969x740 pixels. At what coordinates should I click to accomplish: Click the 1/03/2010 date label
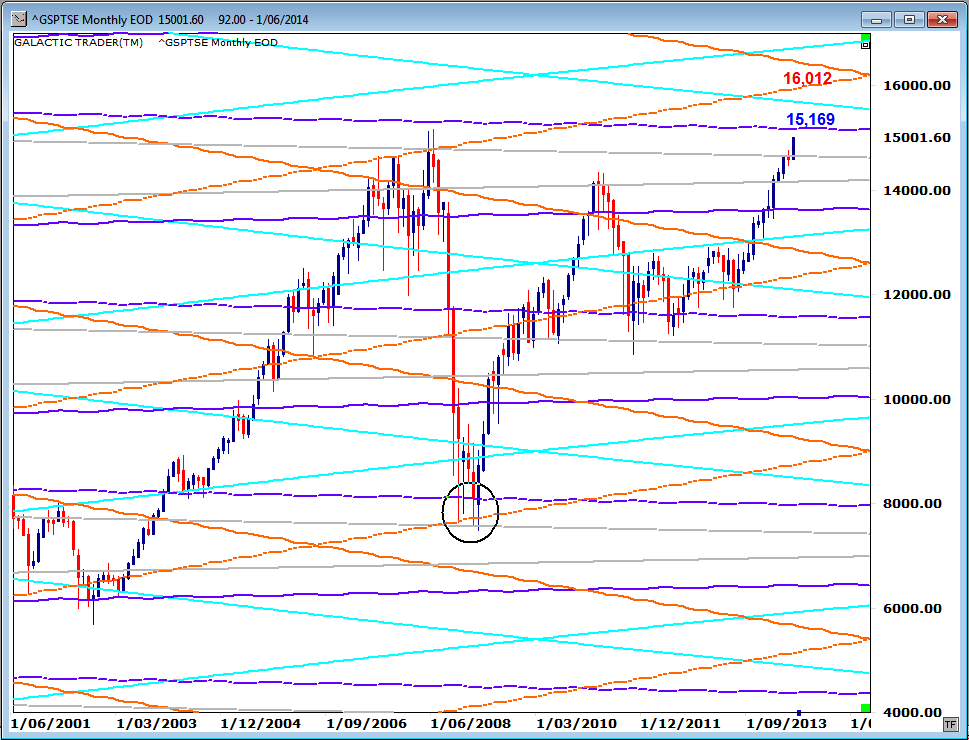[576, 723]
